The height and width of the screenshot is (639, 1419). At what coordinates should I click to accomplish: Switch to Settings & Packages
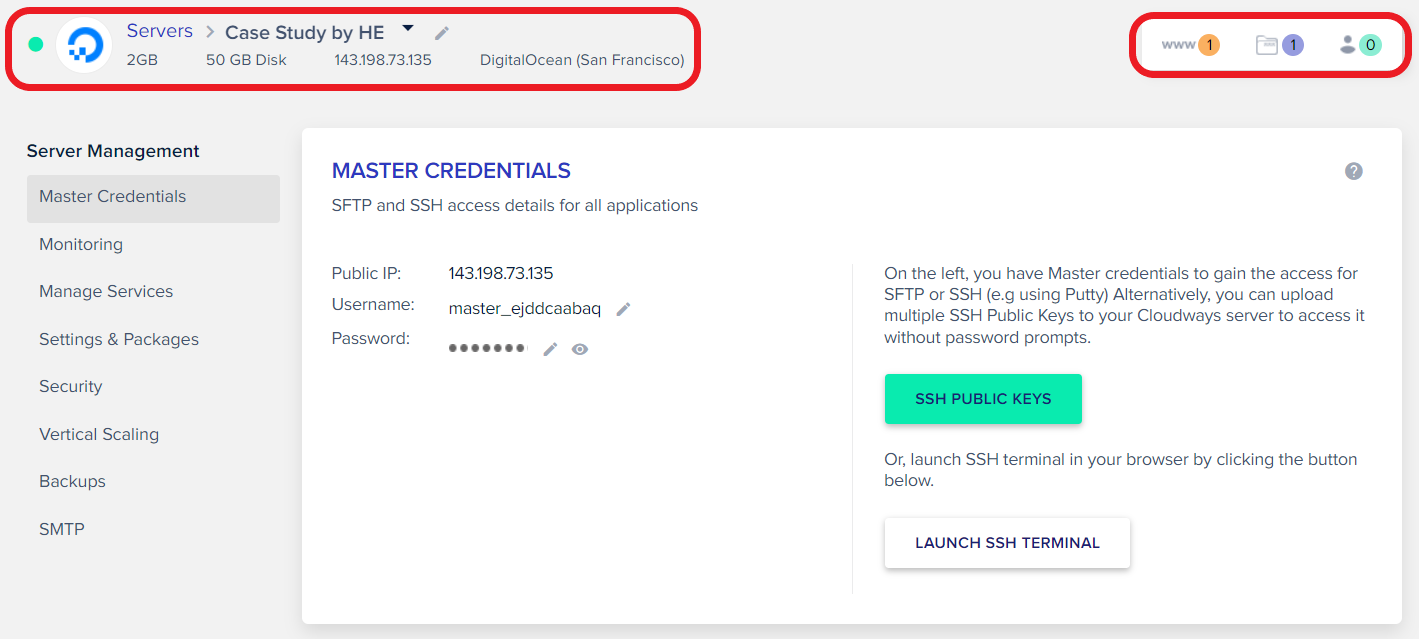[x=118, y=339]
